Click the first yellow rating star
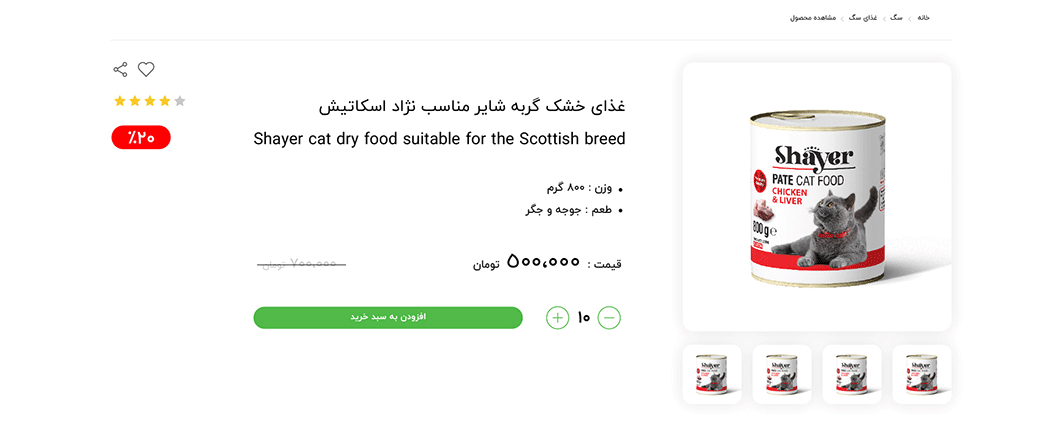Image resolution: width=1063 pixels, height=425 pixels. [120, 101]
